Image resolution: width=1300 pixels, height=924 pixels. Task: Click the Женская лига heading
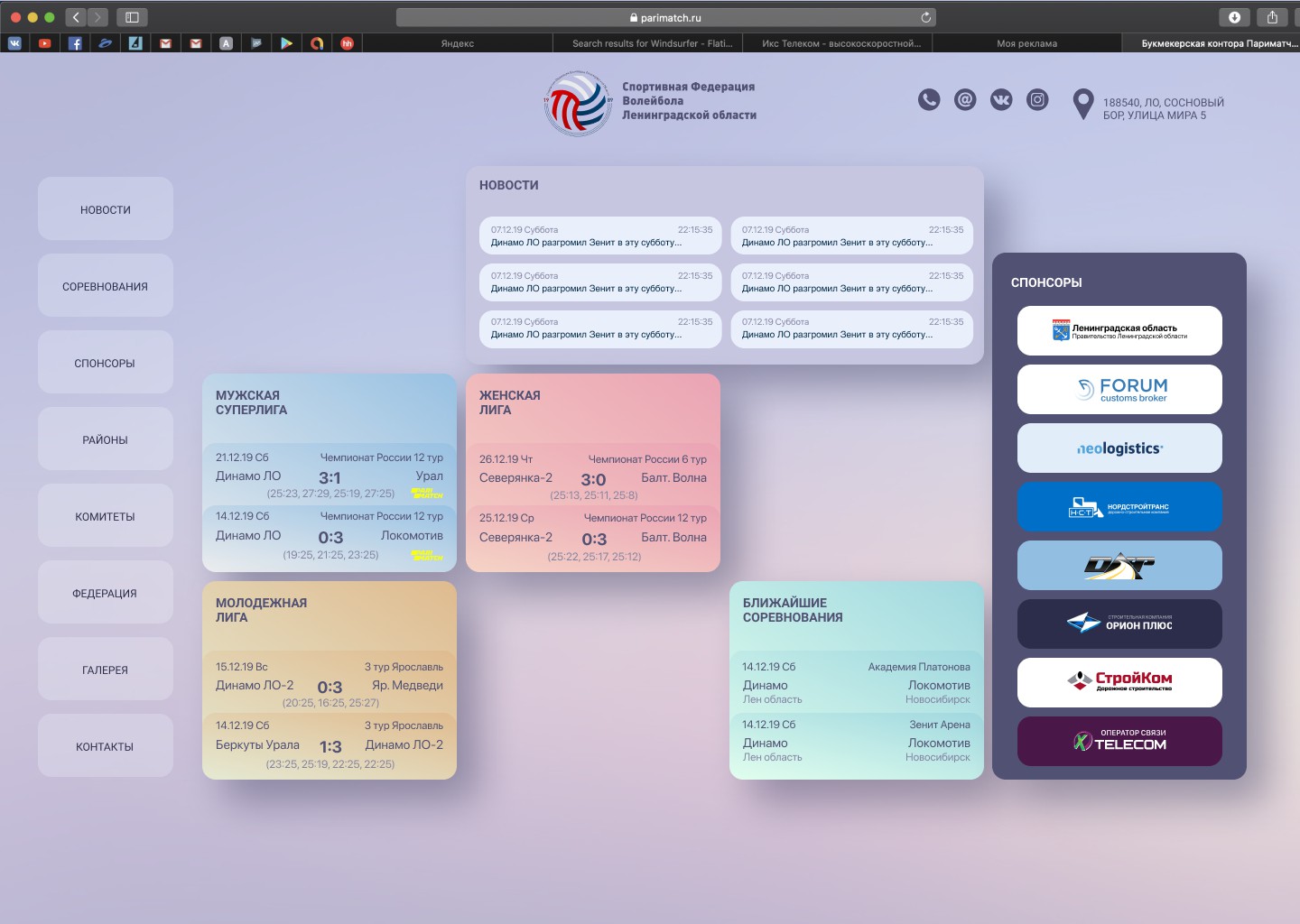[509, 402]
